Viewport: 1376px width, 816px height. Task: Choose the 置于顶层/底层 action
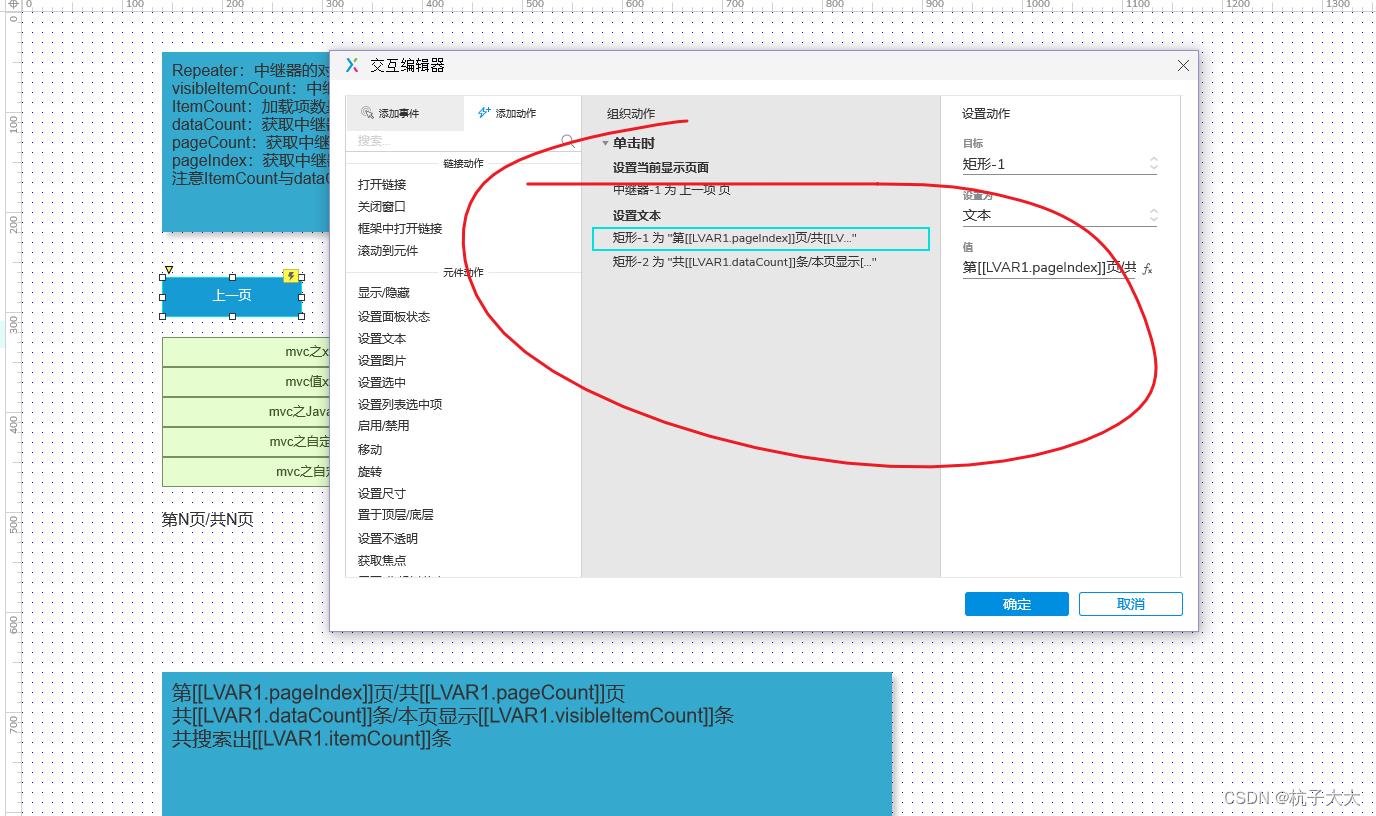tap(396, 515)
